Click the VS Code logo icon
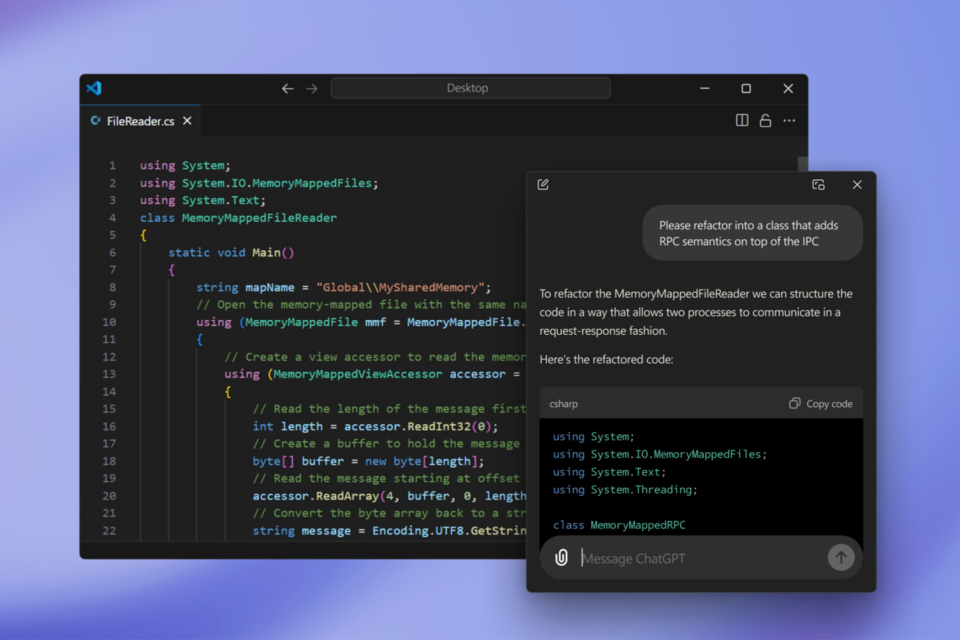Viewport: 960px width, 640px height. pyautogui.click(x=94, y=88)
